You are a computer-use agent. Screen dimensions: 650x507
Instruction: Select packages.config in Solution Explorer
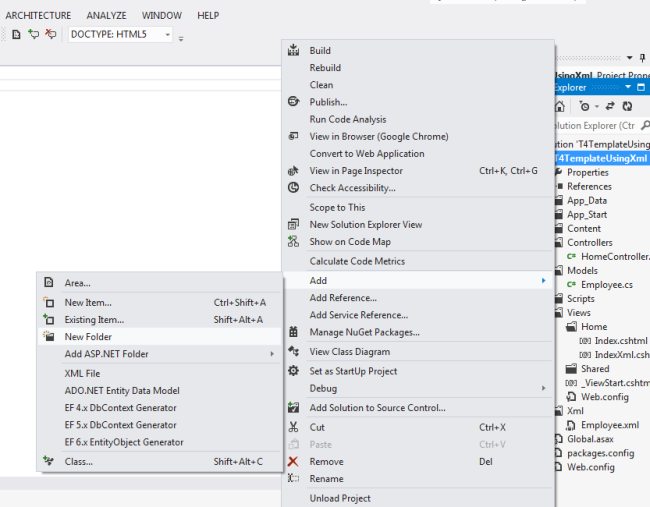point(601,453)
